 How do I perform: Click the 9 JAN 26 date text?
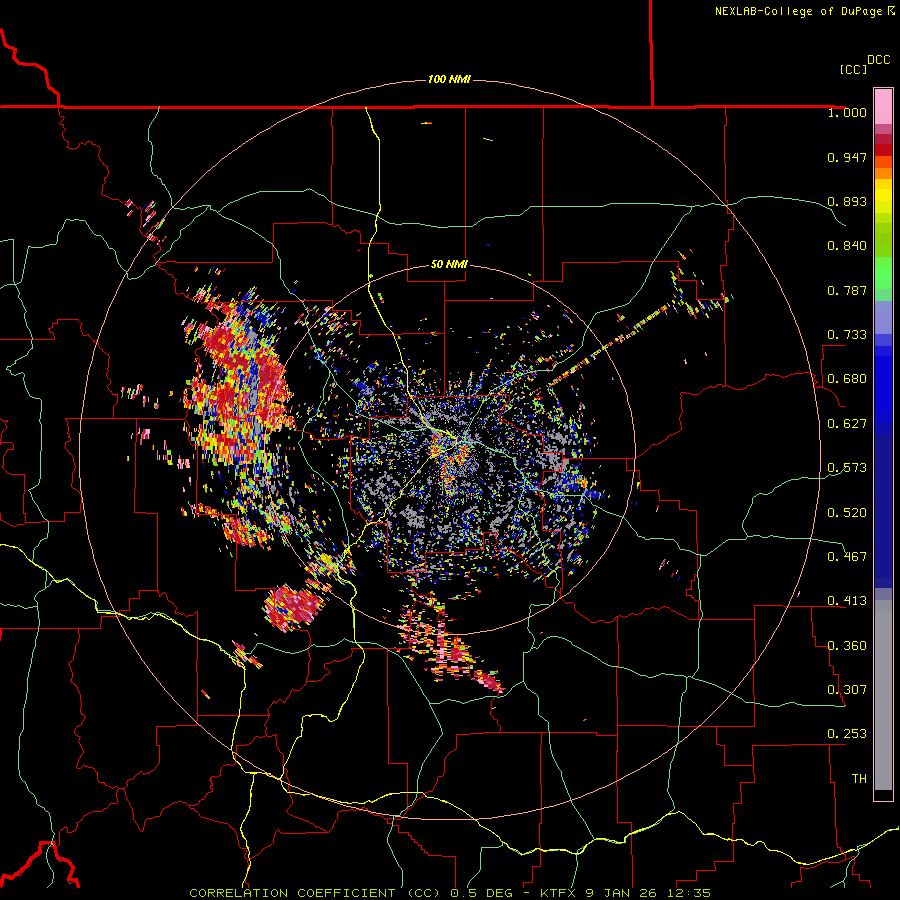point(622,893)
